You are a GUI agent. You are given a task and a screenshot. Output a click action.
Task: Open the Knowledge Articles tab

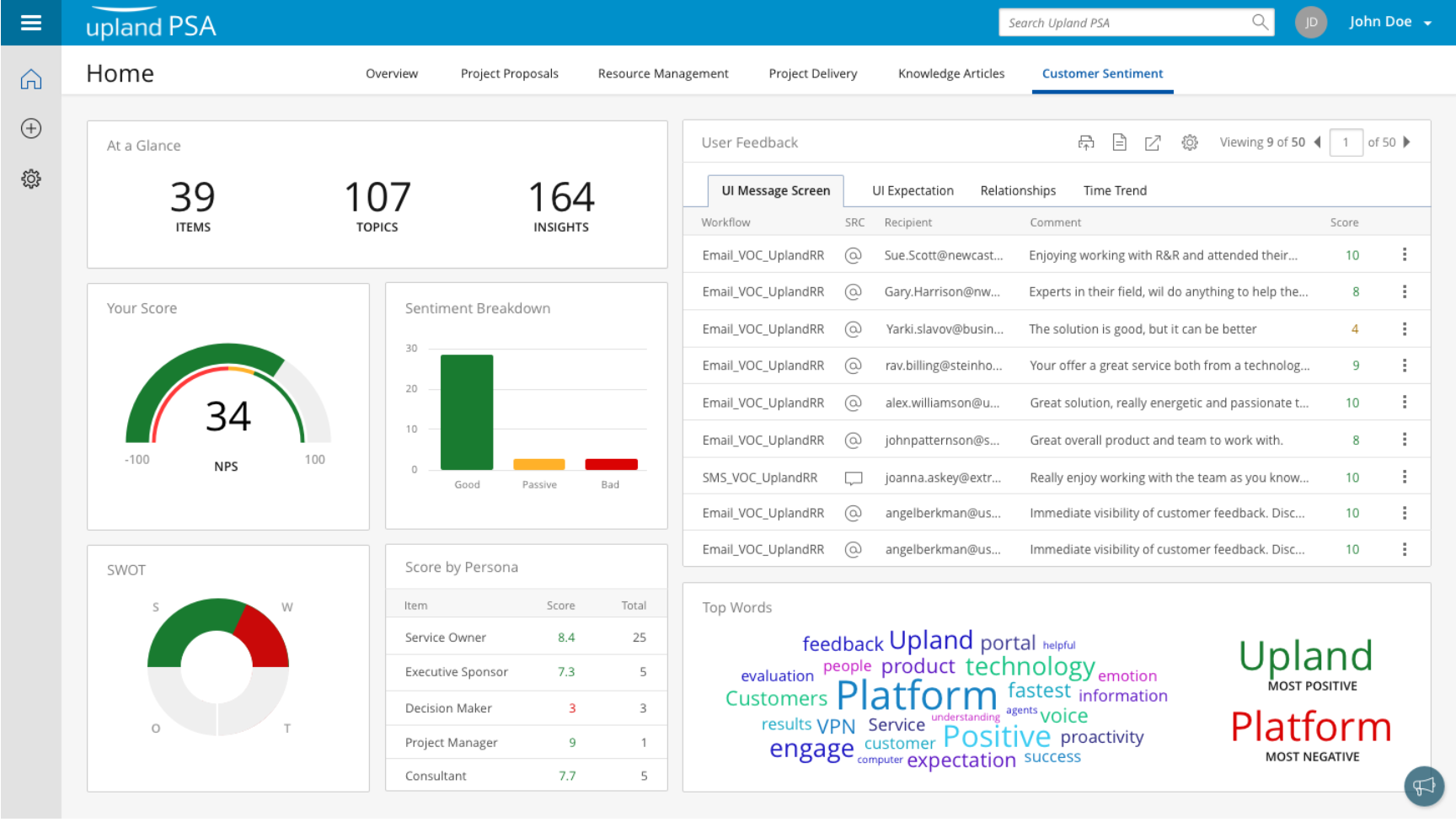(951, 73)
